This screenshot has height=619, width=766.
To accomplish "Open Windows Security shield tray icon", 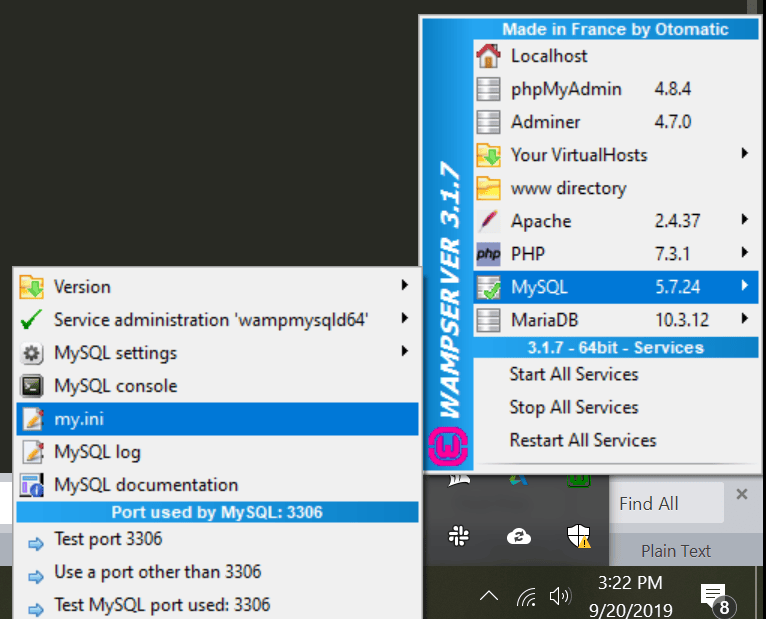I will (x=578, y=536).
